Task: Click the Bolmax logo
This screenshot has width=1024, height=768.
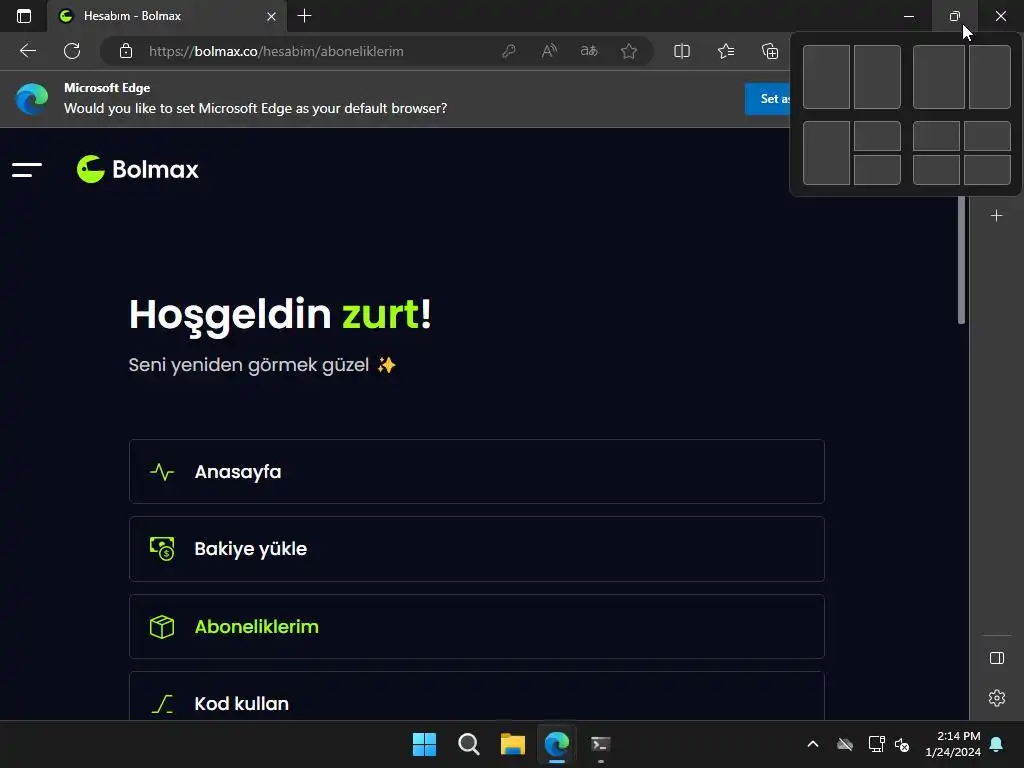Action: (138, 169)
